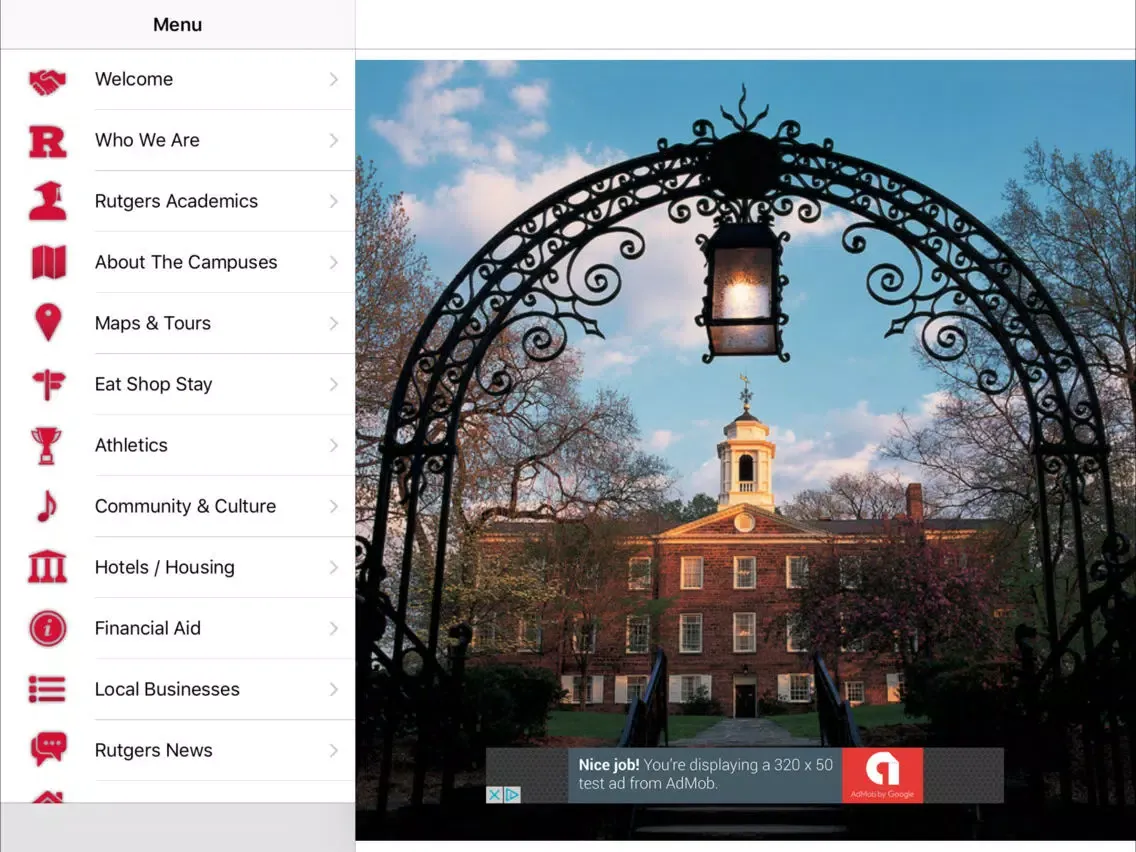Tap the location pin icon for Maps & Tours
1136x852 pixels.
click(48, 322)
